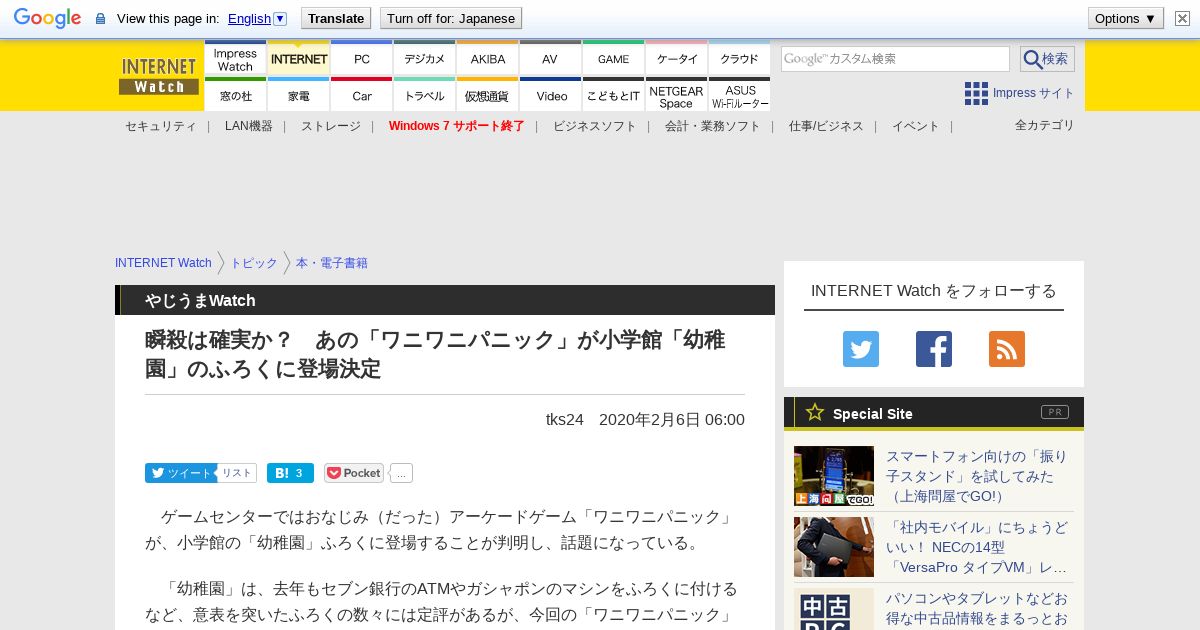Click the トピック breadcrumb link
1200x630 pixels.
tap(253, 263)
